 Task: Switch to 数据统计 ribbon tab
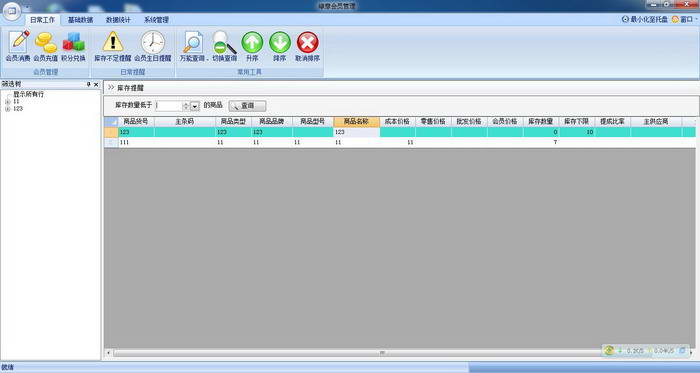pyautogui.click(x=118, y=20)
